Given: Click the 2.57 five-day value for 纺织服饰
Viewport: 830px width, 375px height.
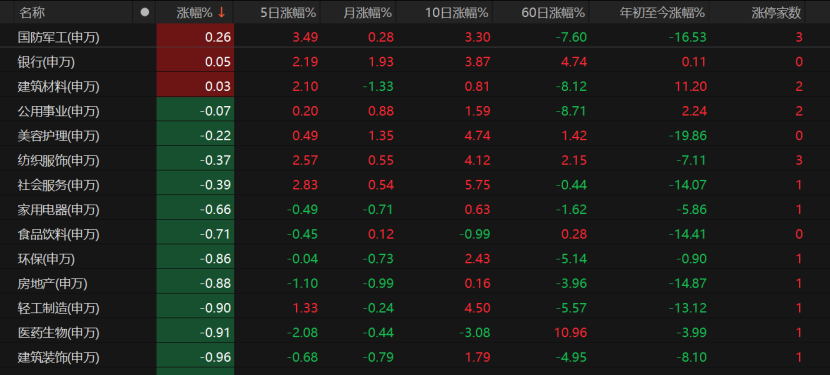Looking at the screenshot, I should tap(305, 160).
